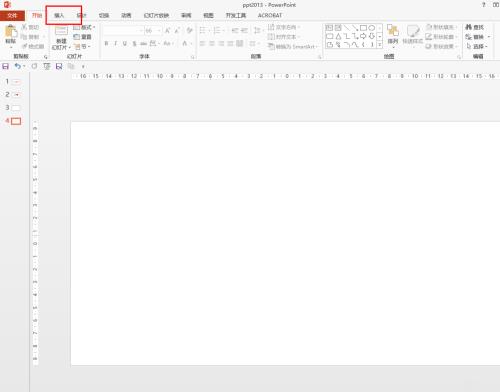
Task: Pick the rectangle shape in gallery
Action: (363, 28)
